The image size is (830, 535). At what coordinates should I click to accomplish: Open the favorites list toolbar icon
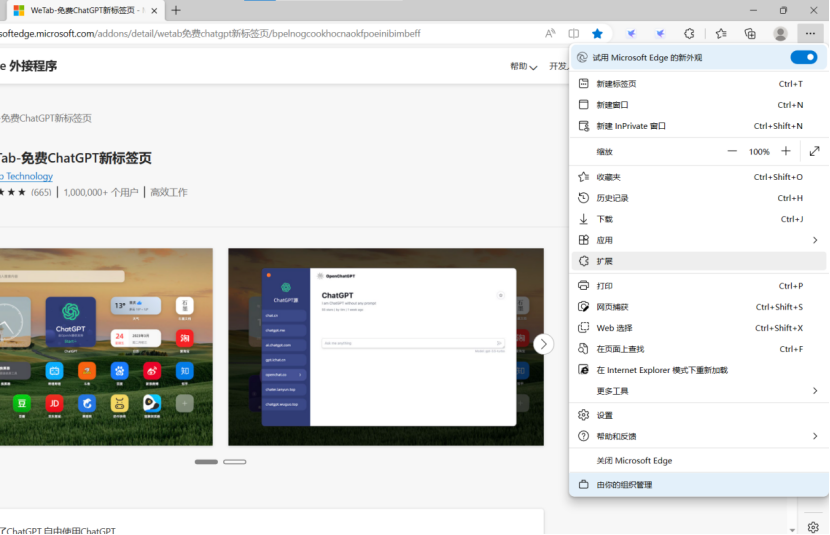721,34
